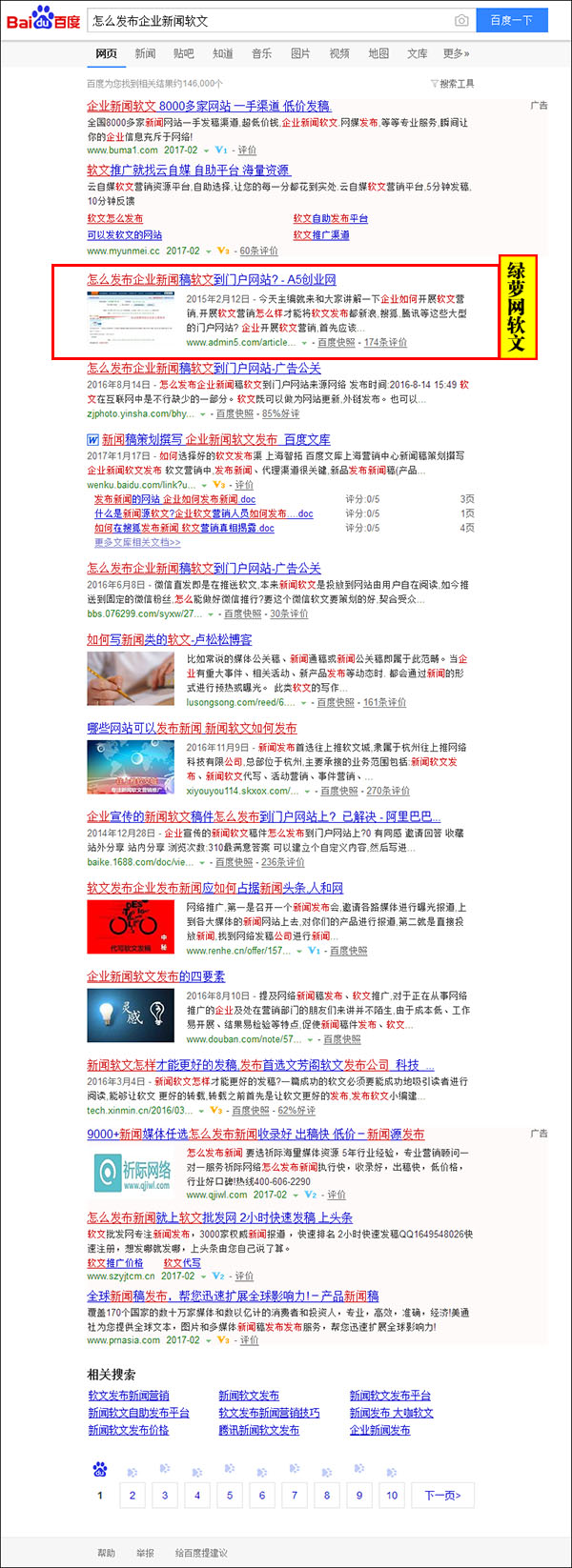Switch to the 知道 tab
The height and width of the screenshot is (1568, 572).
tap(223, 53)
